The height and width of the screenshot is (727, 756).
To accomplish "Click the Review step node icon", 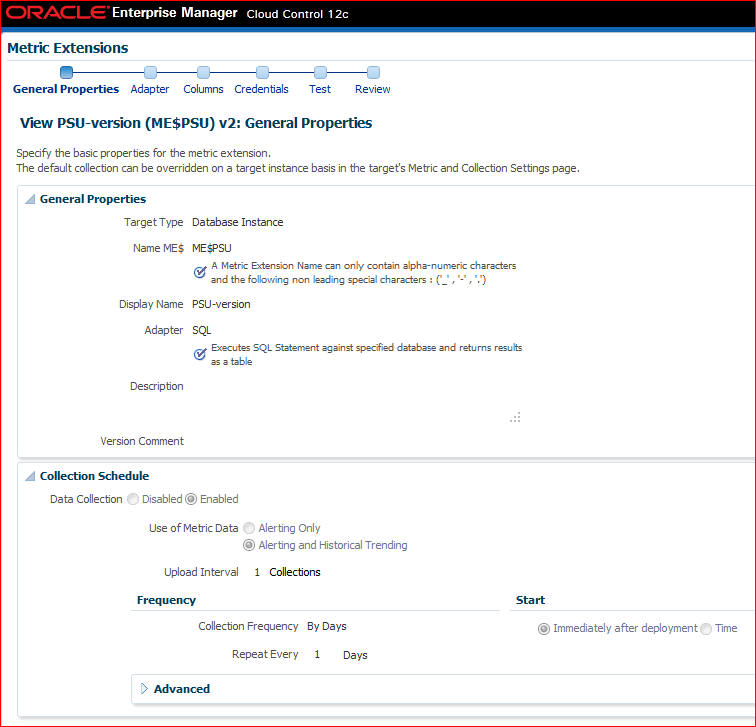I will click(x=373, y=73).
